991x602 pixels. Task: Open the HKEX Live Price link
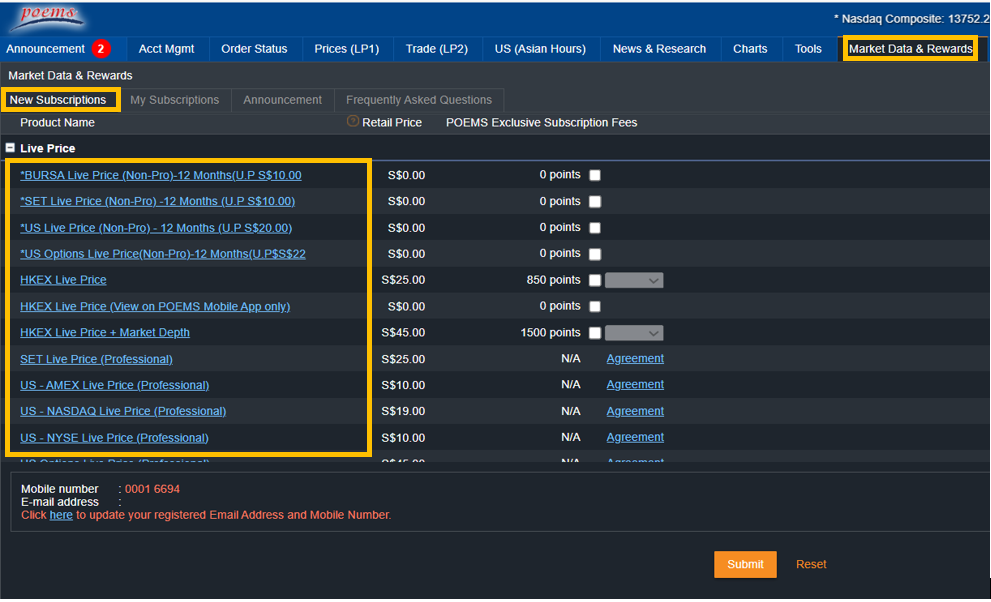tap(63, 280)
